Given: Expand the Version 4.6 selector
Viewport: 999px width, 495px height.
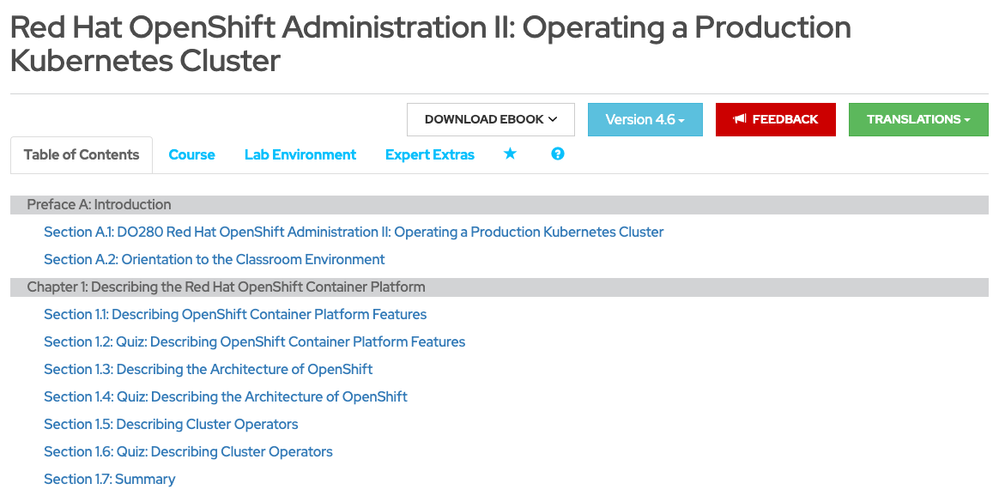Looking at the screenshot, I should (x=645, y=119).
